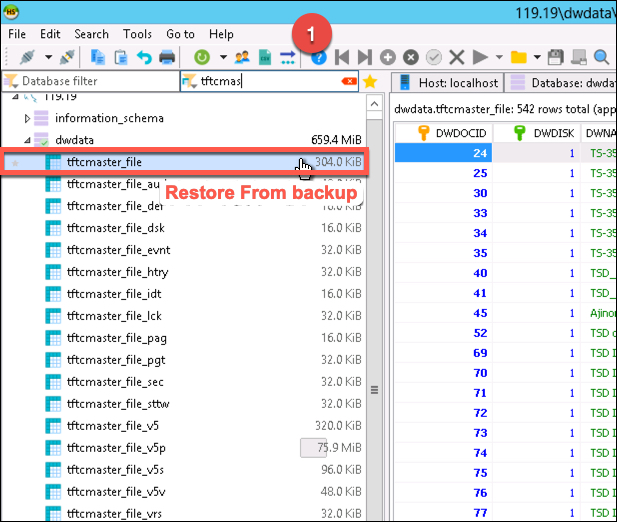The image size is (617, 522).
Task: Click the blue help question mark icon
Action: point(319,57)
